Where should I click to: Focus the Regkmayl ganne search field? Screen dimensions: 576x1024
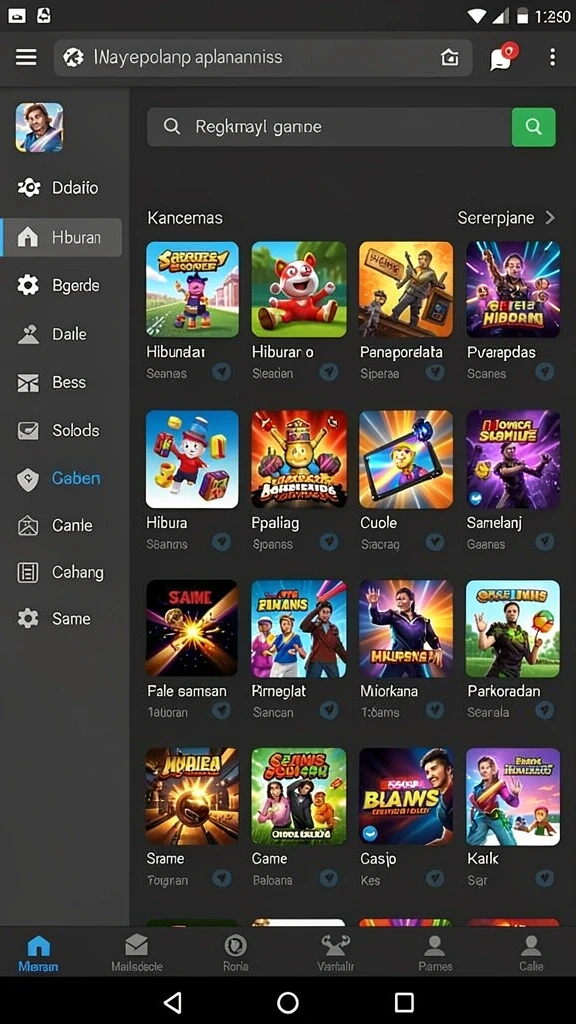(x=329, y=127)
